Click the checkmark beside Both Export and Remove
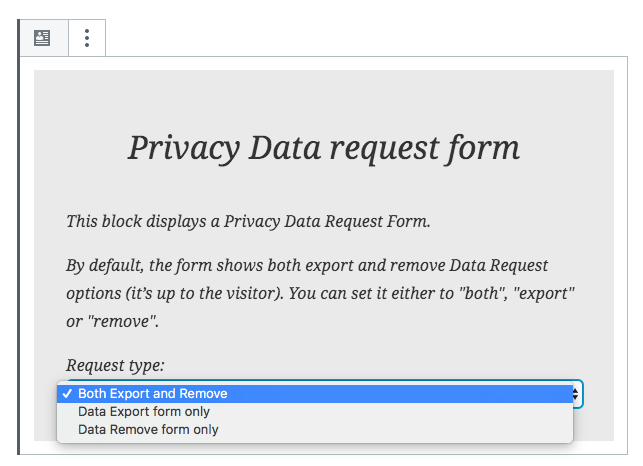The height and width of the screenshot is (466, 643). tap(67, 394)
